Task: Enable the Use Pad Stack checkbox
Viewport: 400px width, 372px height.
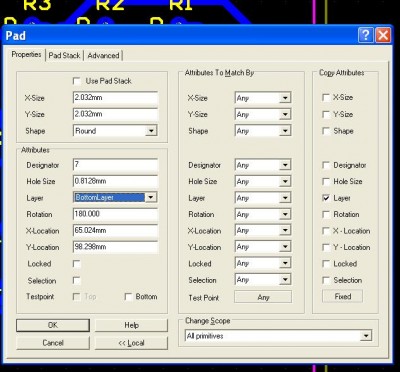Action: pyautogui.click(x=77, y=81)
